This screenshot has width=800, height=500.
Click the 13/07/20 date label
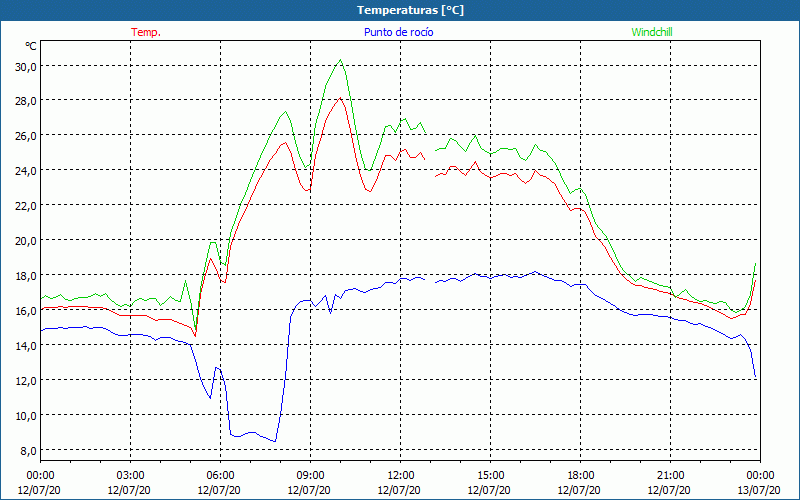tap(760, 490)
